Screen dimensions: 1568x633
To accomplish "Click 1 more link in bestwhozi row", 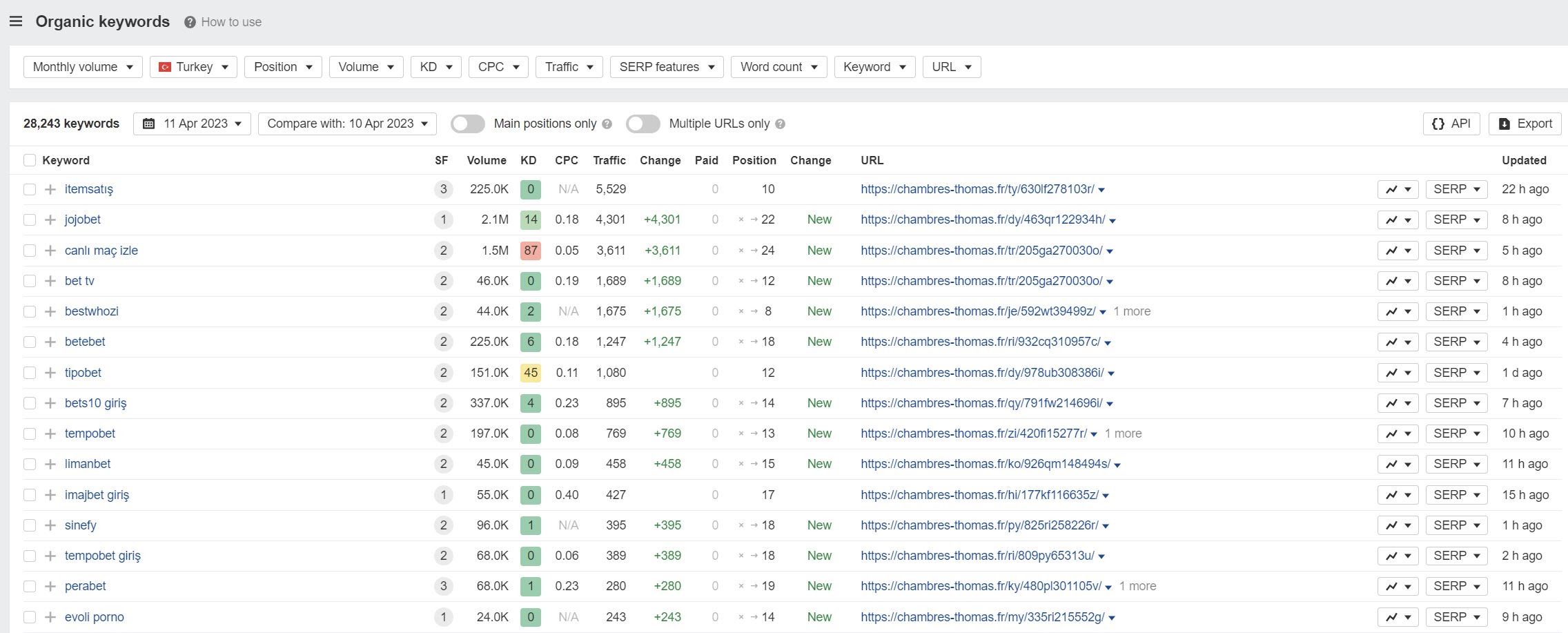I will coord(1132,311).
